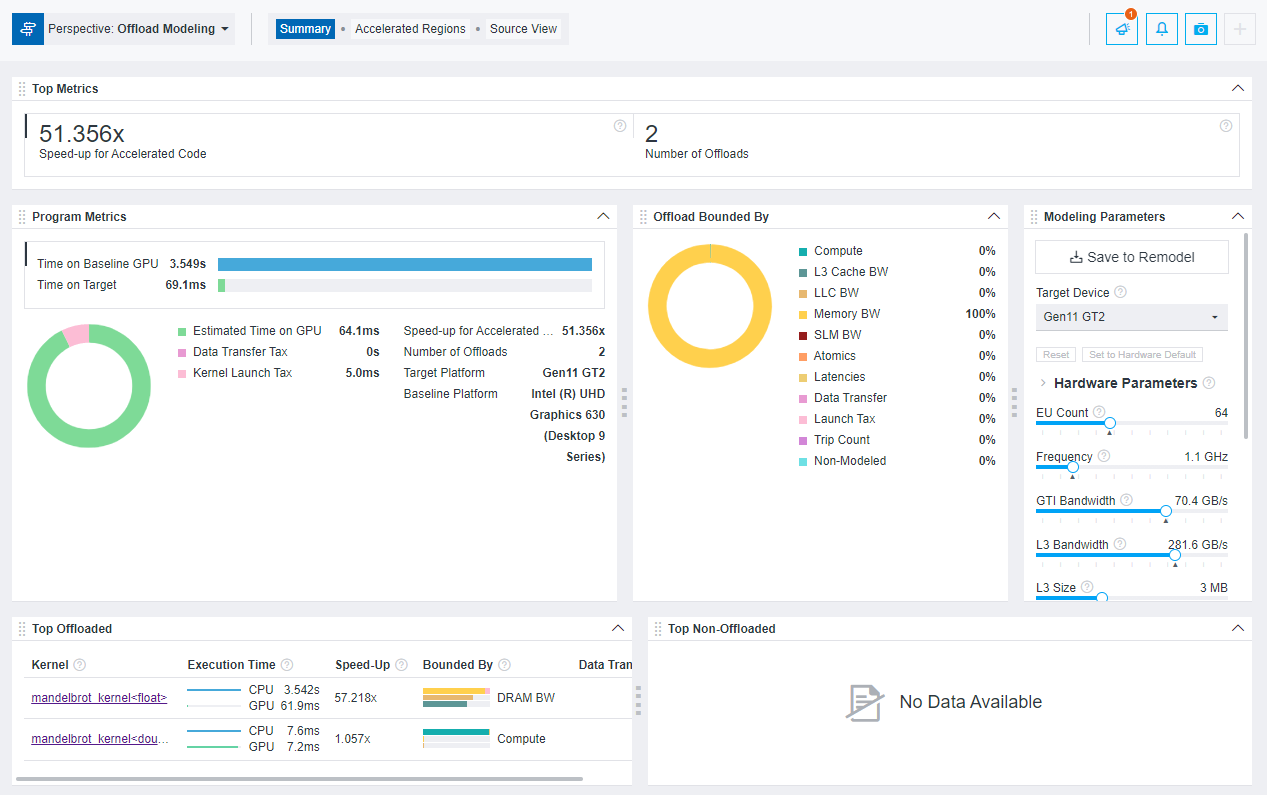Click the bell notifications icon

pos(1161,29)
